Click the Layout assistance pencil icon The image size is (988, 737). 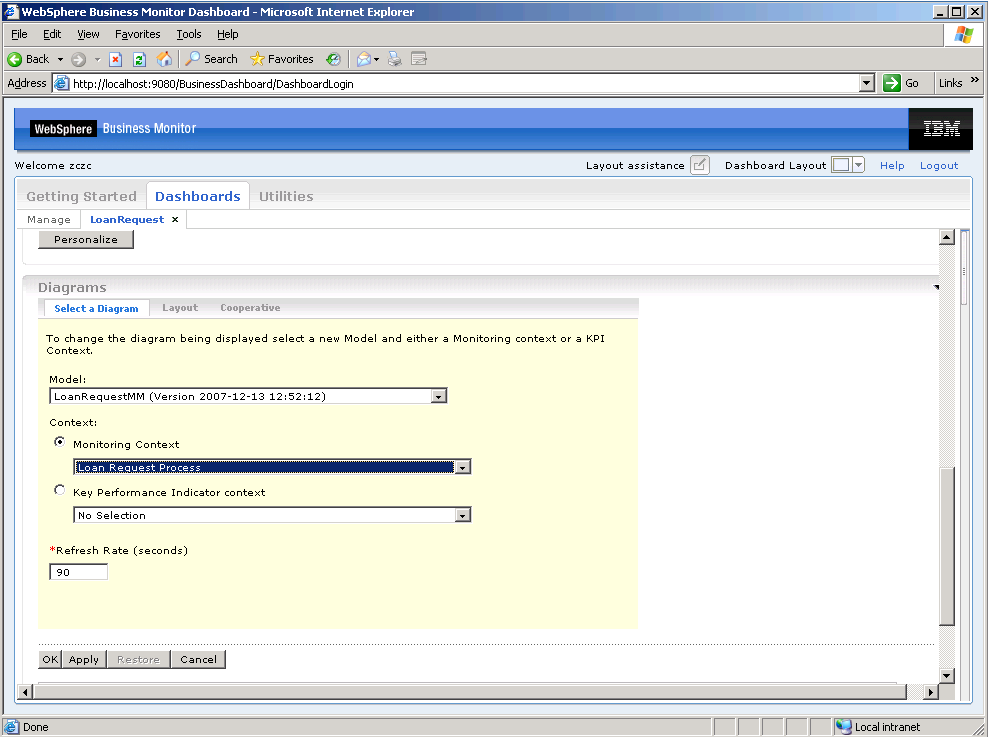click(699, 165)
